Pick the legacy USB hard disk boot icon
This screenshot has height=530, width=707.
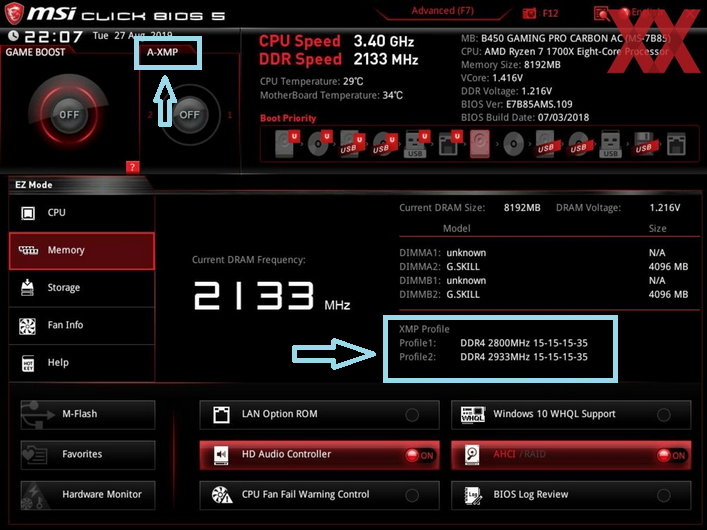tap(546, 144)
